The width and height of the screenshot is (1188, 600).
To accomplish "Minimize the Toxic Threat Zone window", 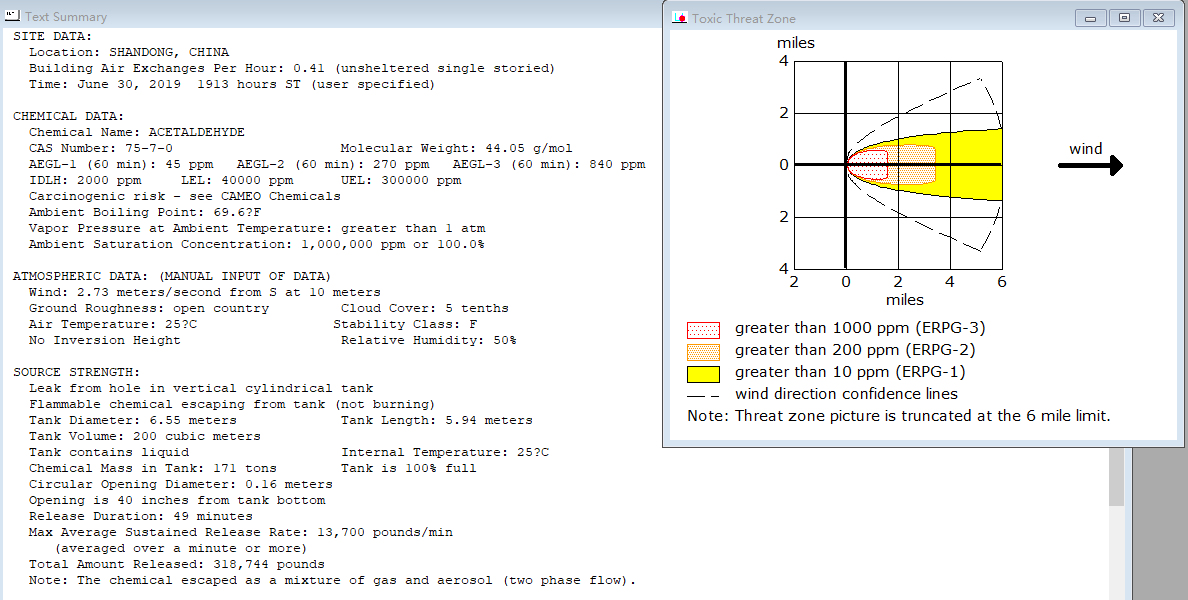I will click(1090, 17).
